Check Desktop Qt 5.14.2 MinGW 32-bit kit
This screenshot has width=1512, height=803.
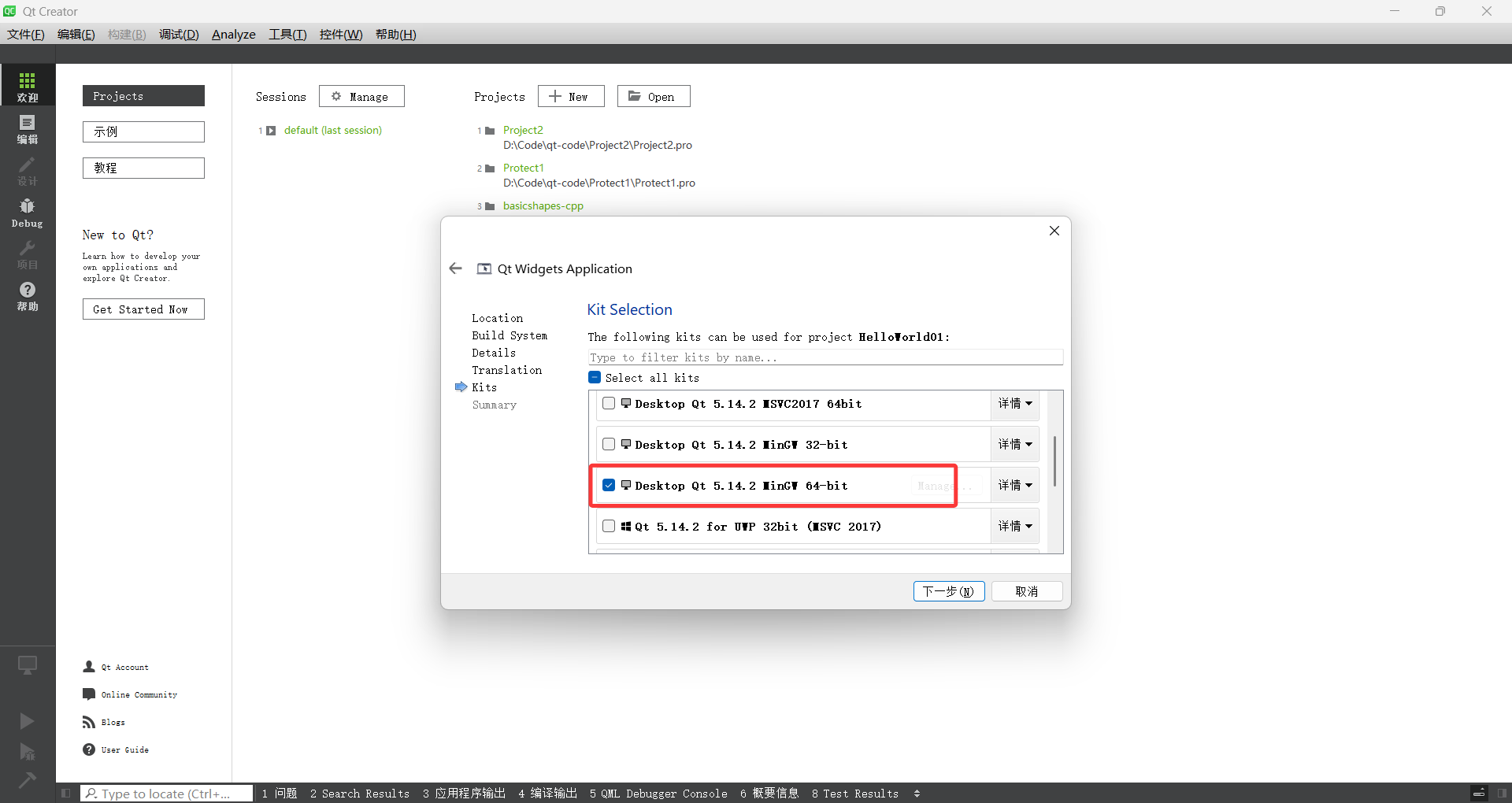(x=609, y=444)
